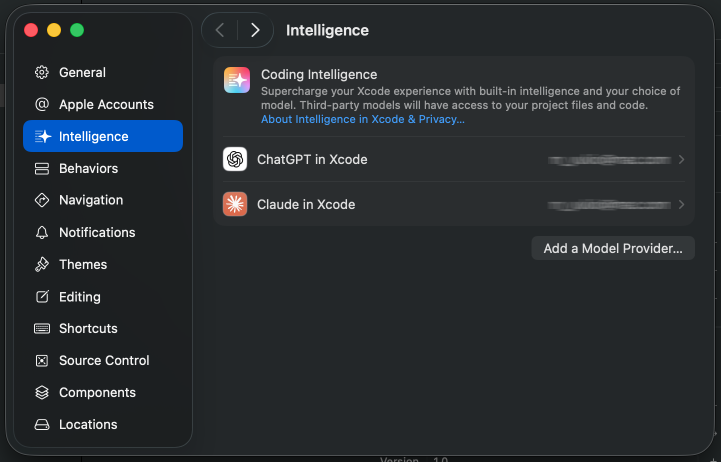Click the Shortcuts keyboard icon
721x462 pixels.
42,328
